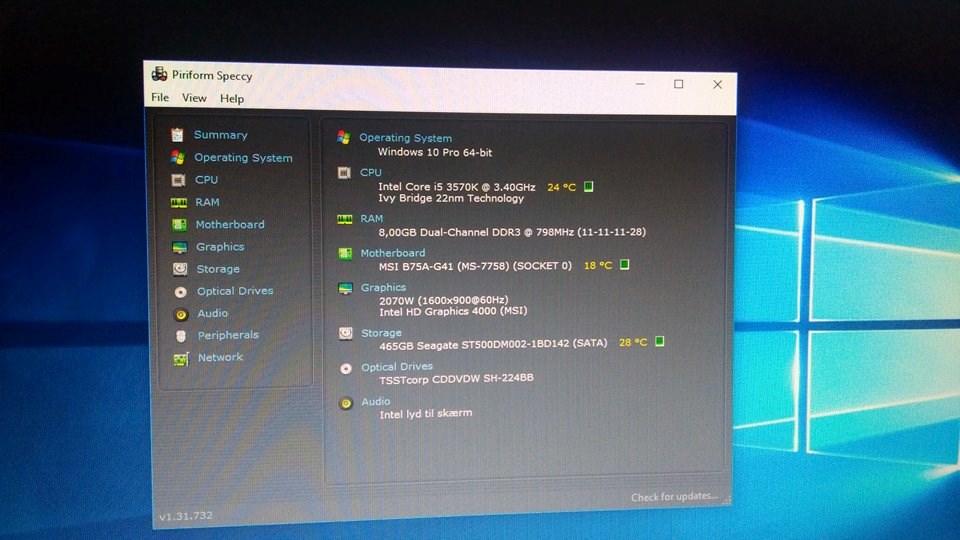Screen dimensions: 960x540
Task: Open Peripherals section label in sidebar
Action: 228,335
